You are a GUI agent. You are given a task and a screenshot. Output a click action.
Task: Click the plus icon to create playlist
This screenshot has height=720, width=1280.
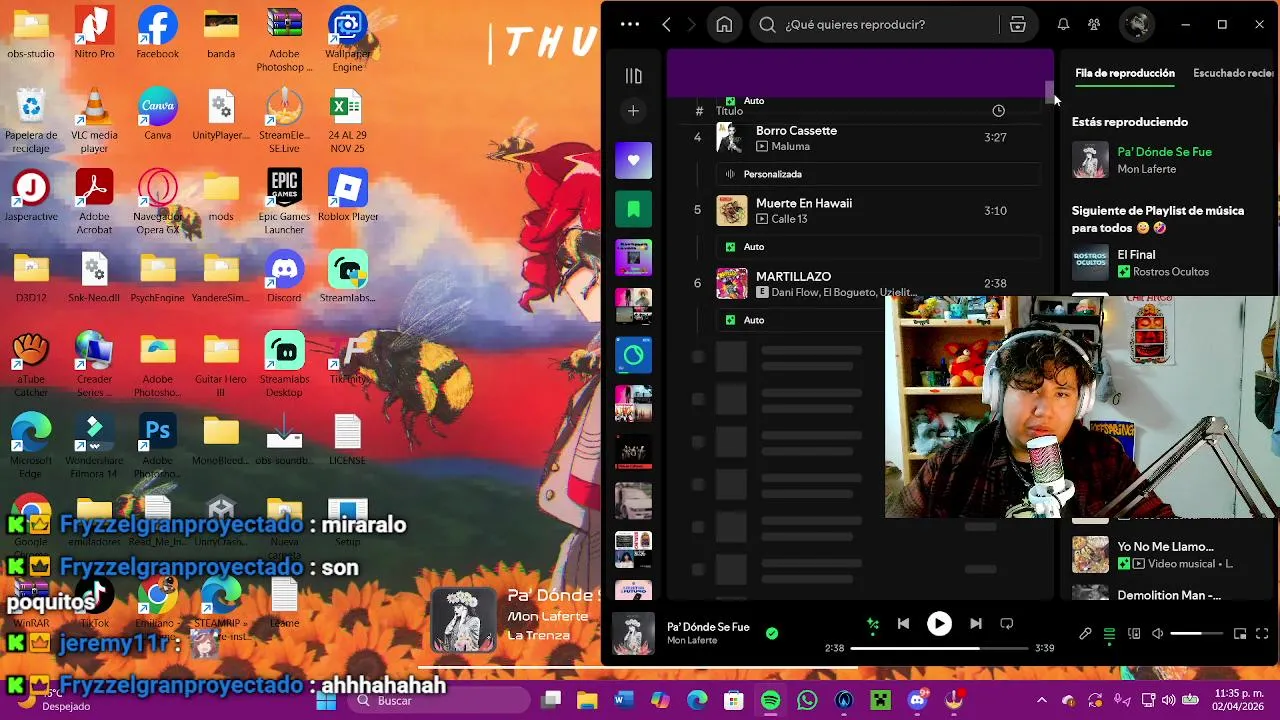(x=633, y=111)
